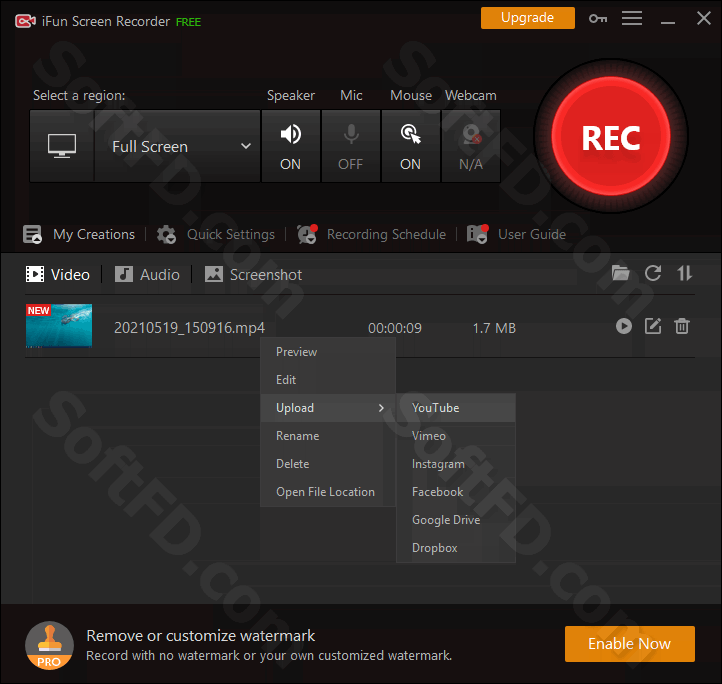This screenshot has width=722, height=684.
Task: Upload to Vimeo
Action: (456, 436)
